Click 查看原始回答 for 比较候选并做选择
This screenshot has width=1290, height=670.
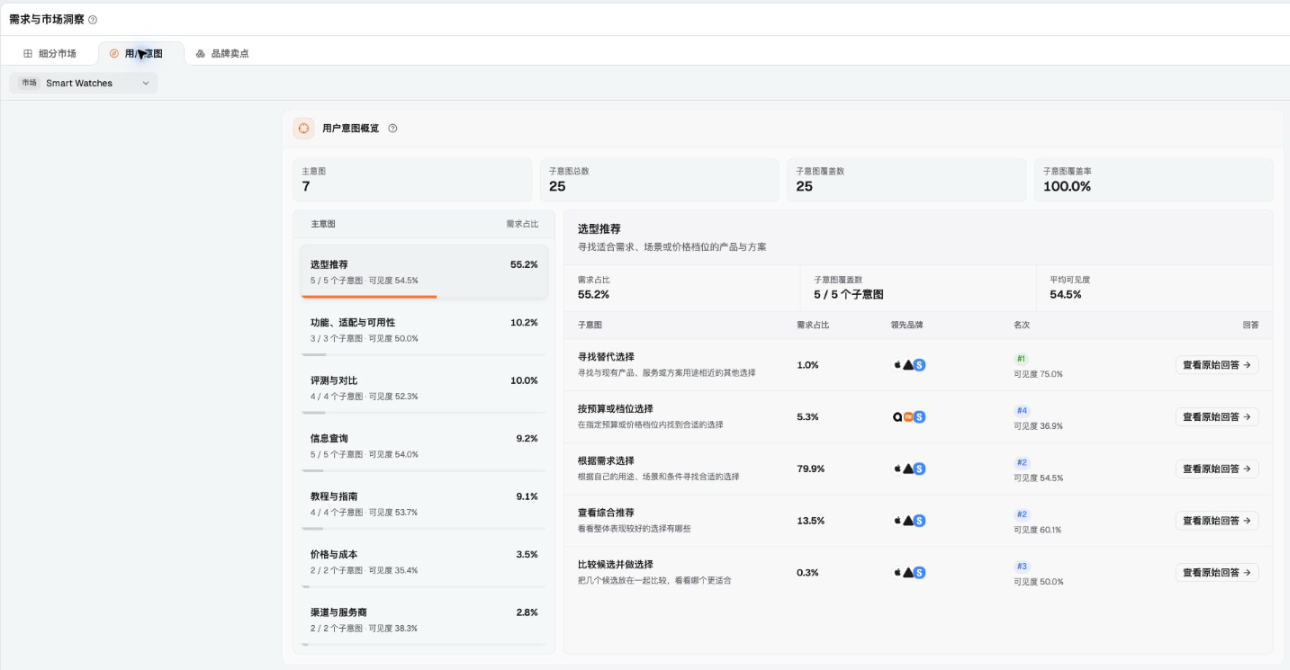tap(1217, 573)
